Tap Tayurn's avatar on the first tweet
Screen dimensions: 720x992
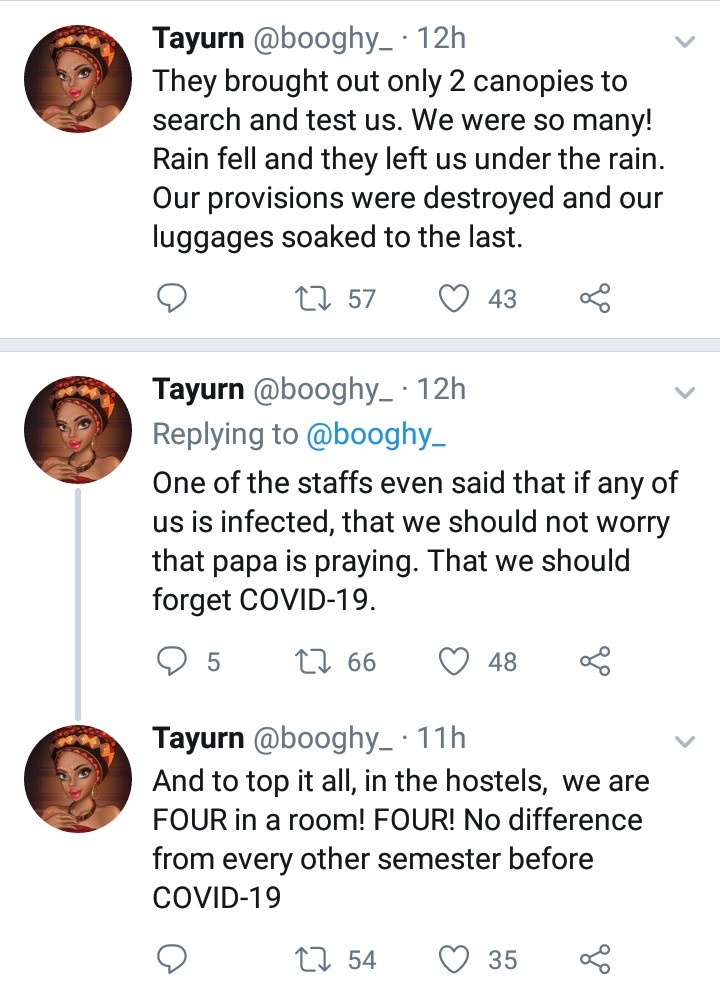(78, 78)
